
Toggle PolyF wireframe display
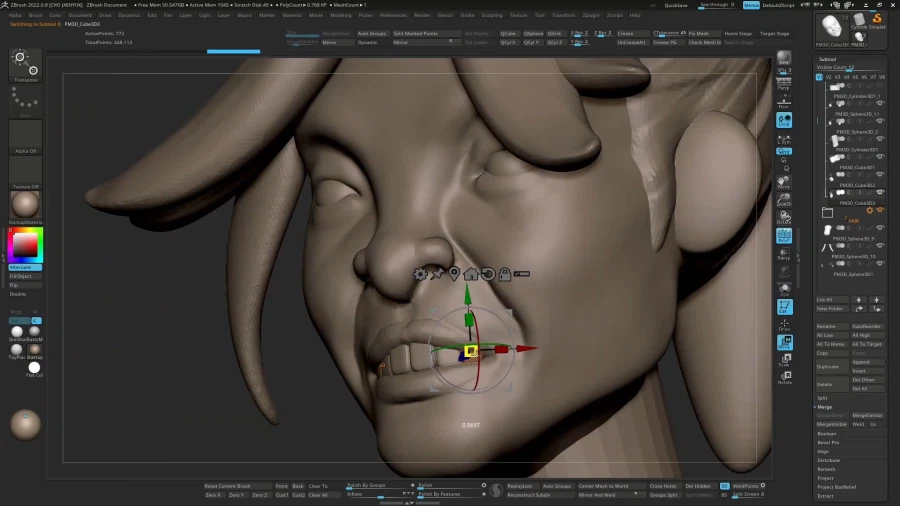(x=784, y=236)
